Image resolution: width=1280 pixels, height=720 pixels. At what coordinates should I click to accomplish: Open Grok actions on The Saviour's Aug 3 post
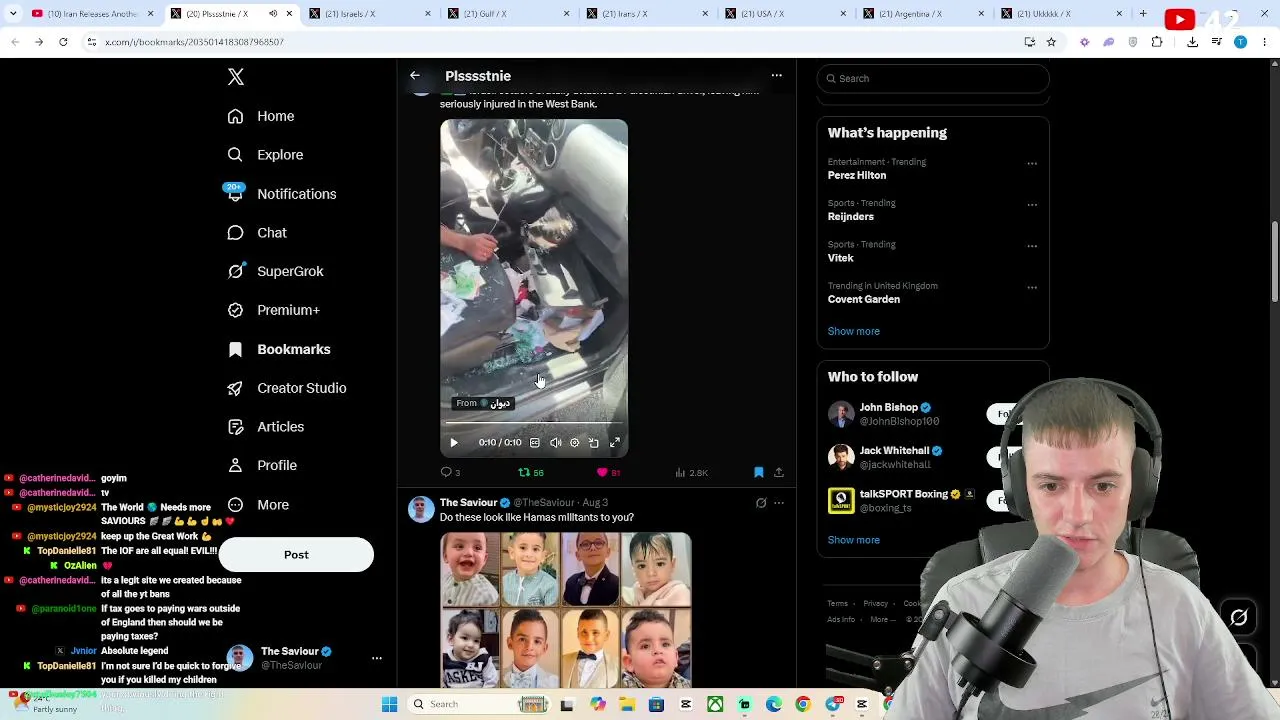(761, 503)
